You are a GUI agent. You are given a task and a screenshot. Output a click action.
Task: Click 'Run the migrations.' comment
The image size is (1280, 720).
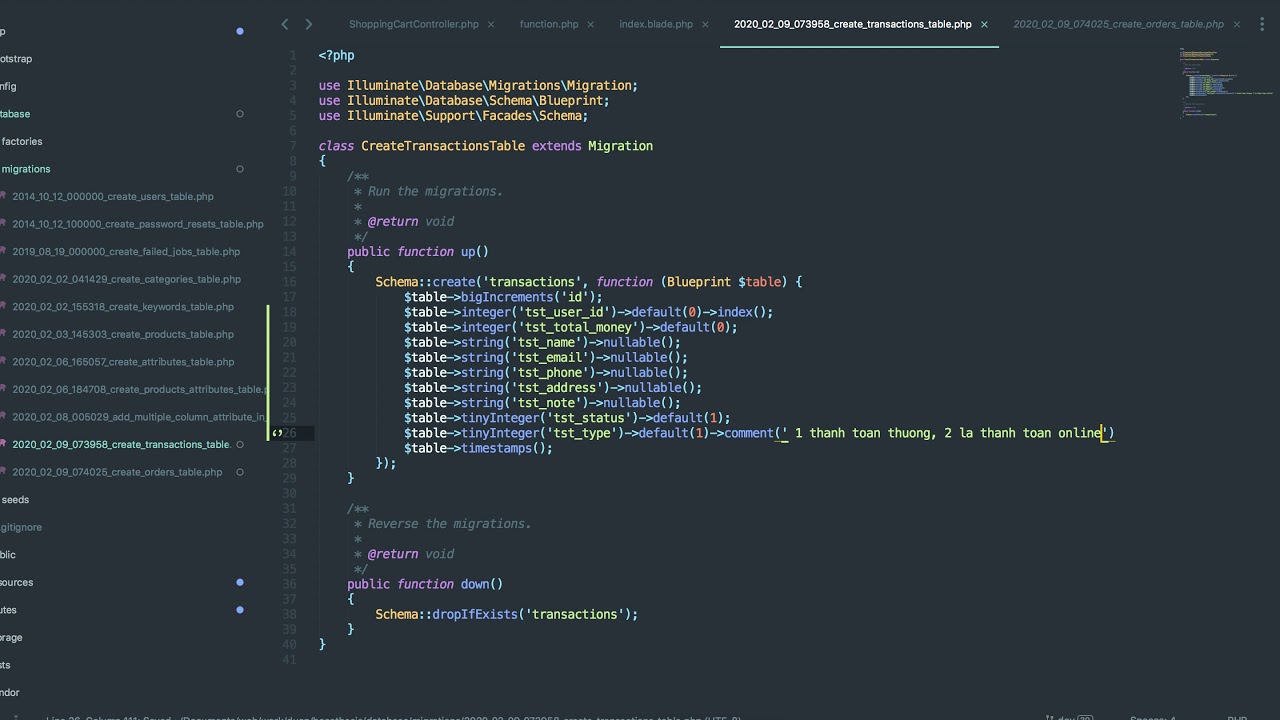(x=435, y=191)
